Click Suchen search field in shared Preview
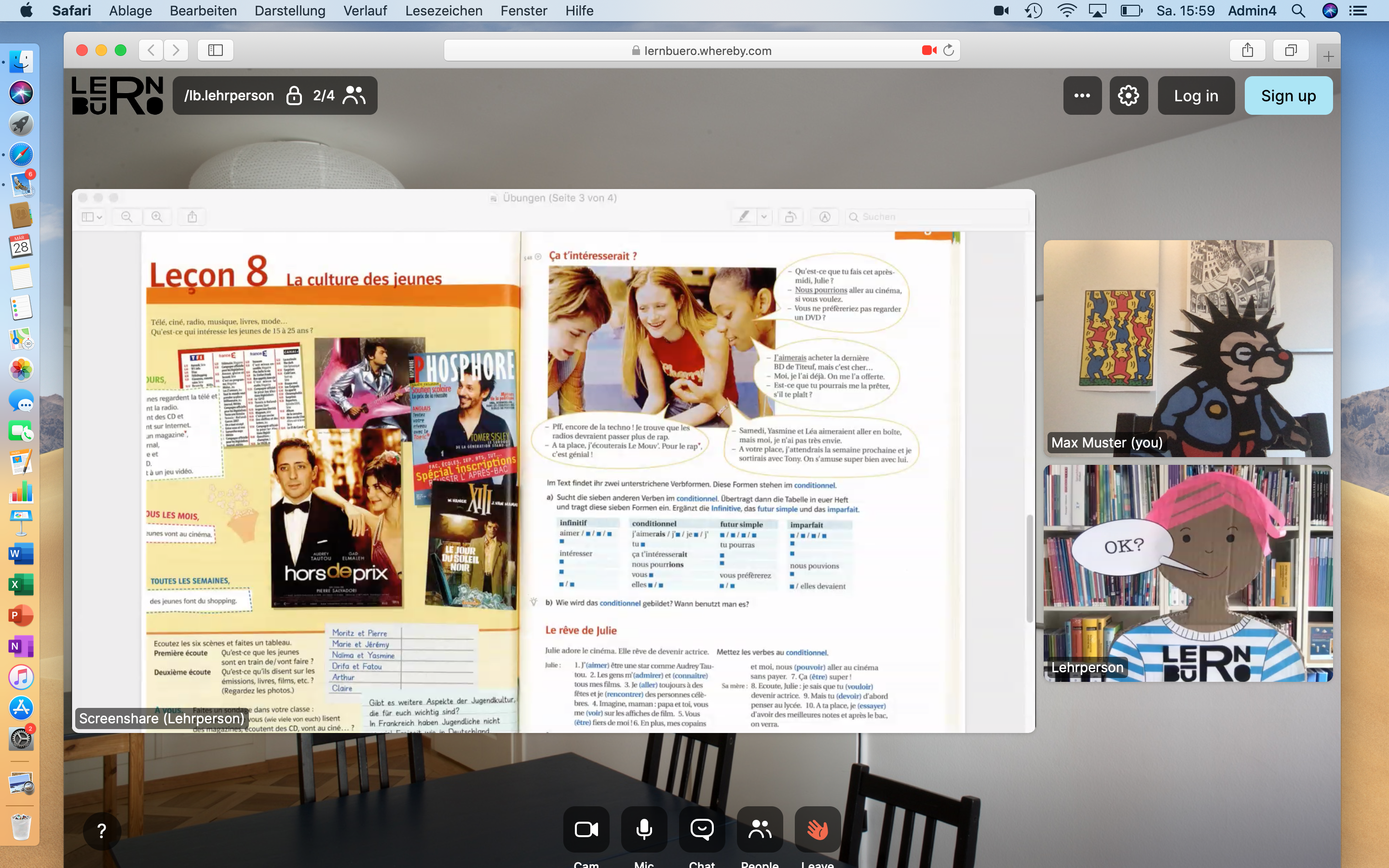Viewport: 1389px width, 868px height. click(x=937, y=217)
